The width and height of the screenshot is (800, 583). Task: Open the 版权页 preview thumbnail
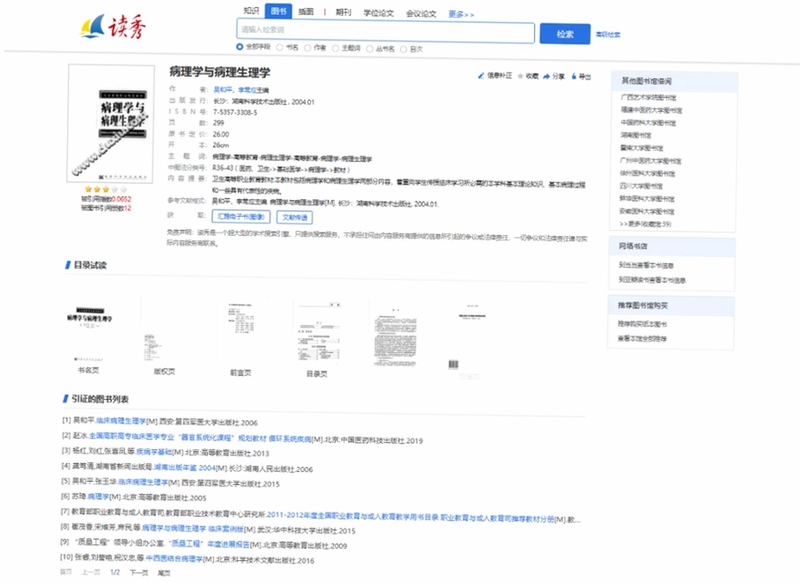click(163, 333)
